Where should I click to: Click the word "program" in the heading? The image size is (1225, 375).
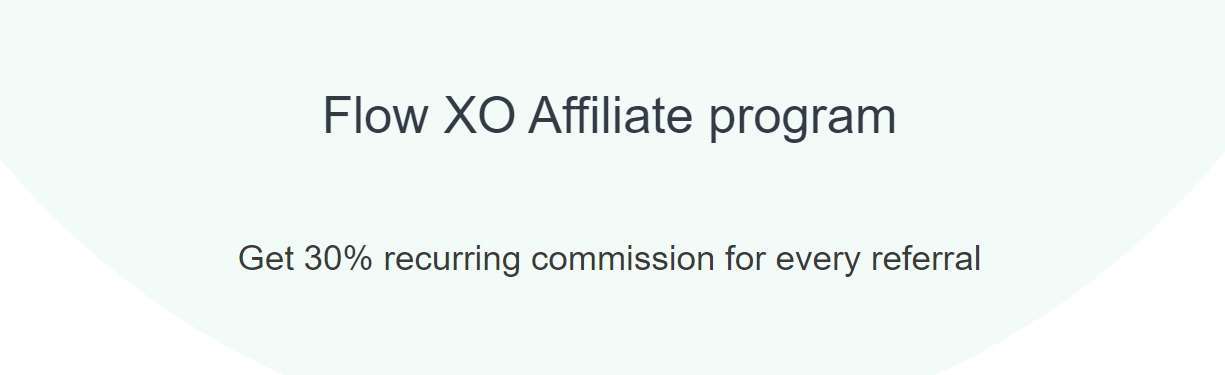803,122
